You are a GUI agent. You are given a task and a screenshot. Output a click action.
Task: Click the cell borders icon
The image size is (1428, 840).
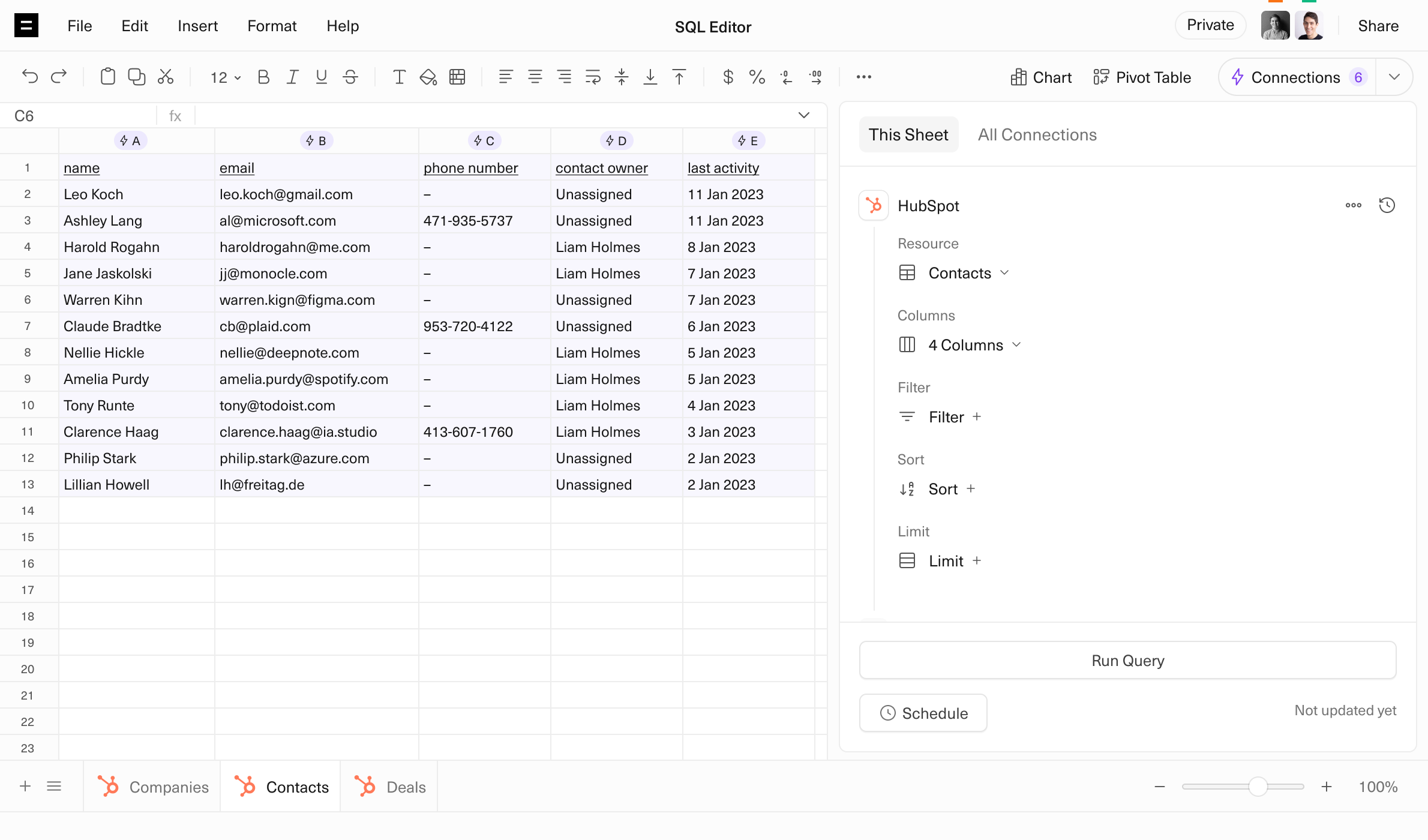pos(457,77)
